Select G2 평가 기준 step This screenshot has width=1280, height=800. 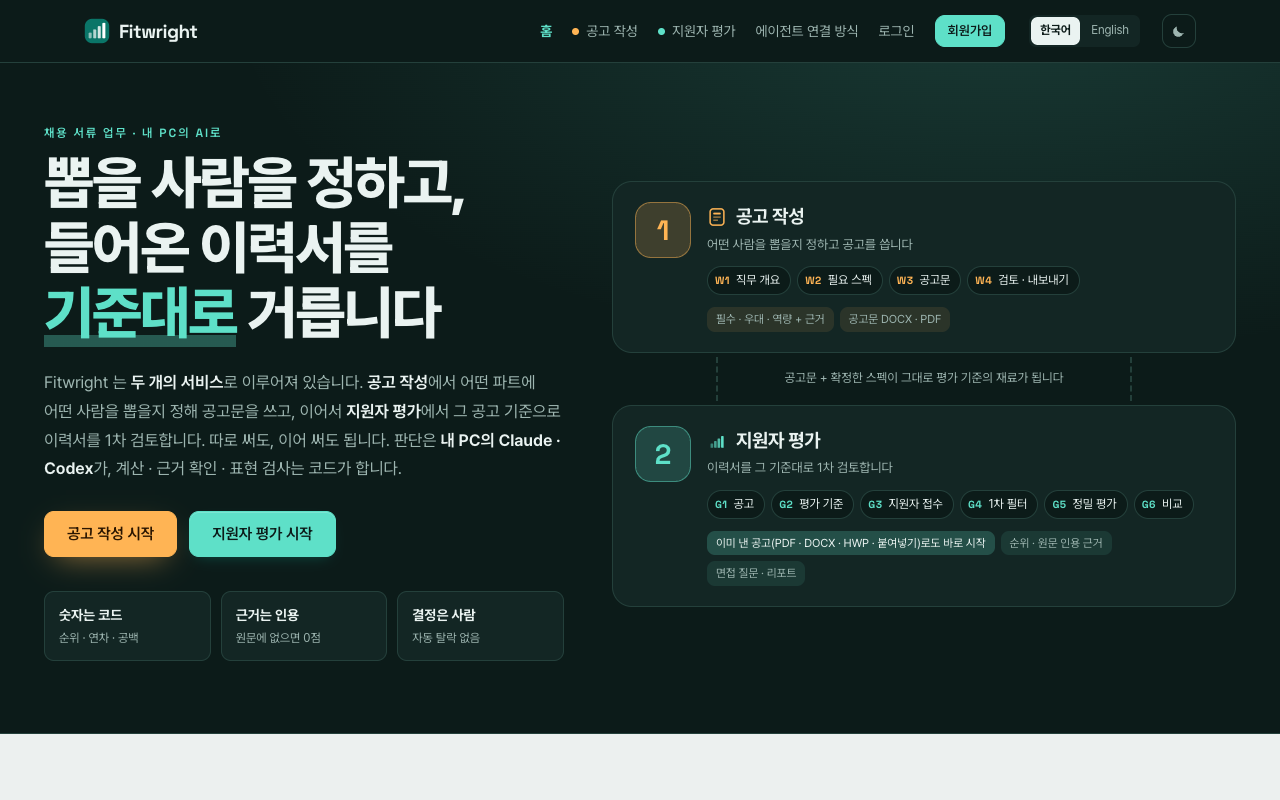pyautogui.click(x=812, y=505)
